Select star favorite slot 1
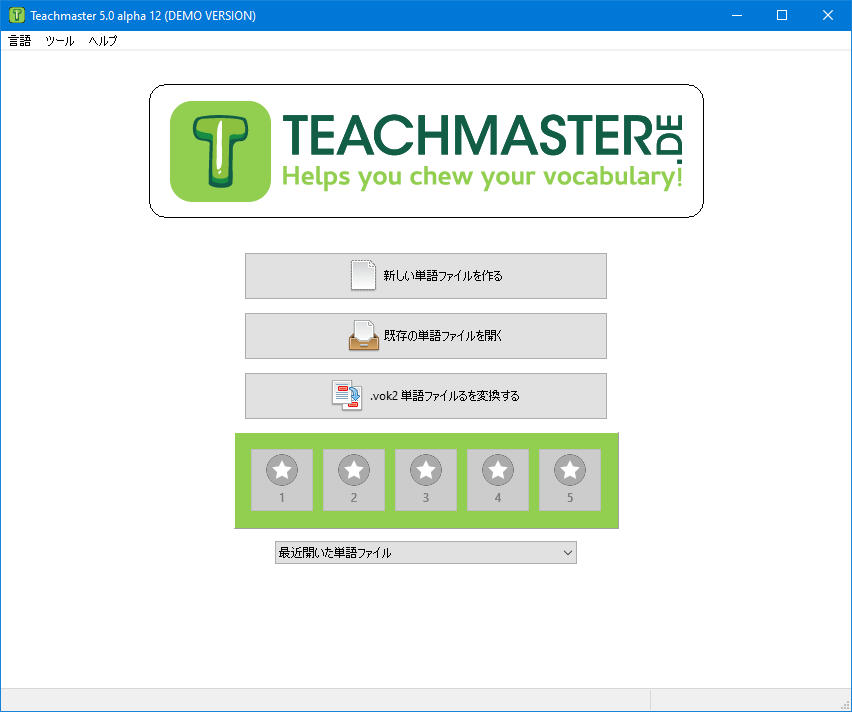The image size is (852, 712). [282, 479]
